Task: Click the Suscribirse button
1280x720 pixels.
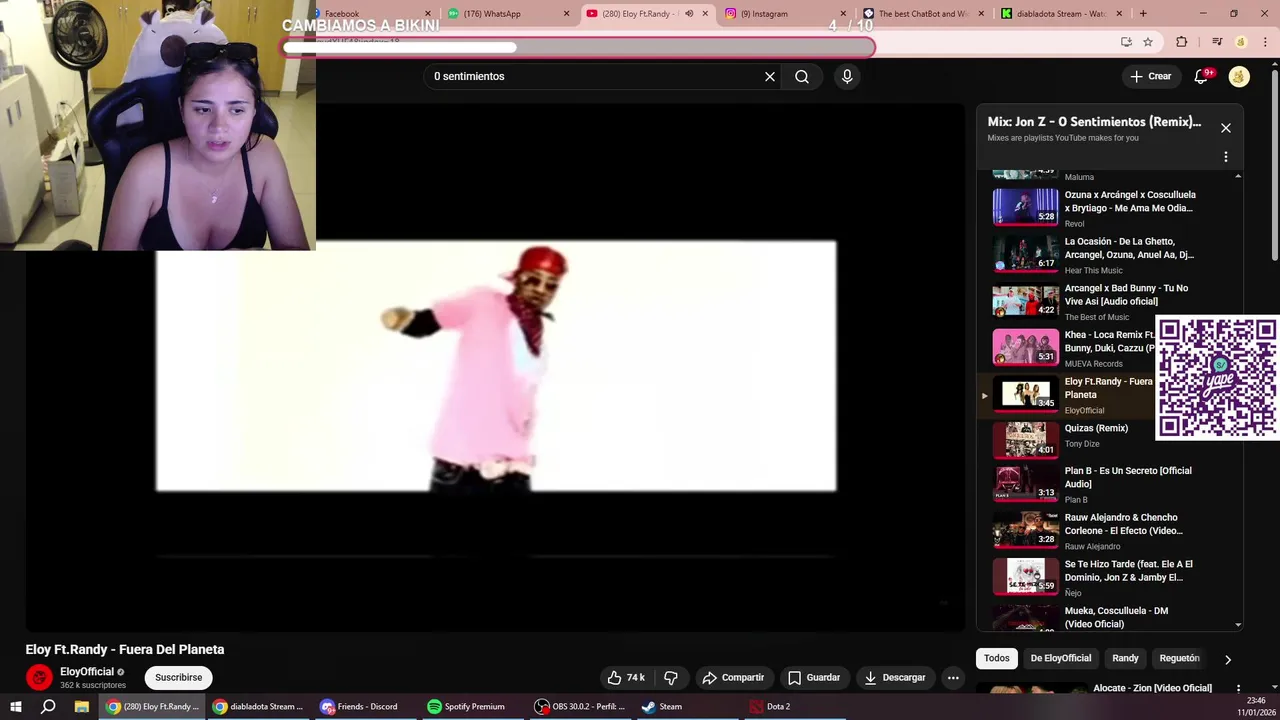Action: click(179, 677)
